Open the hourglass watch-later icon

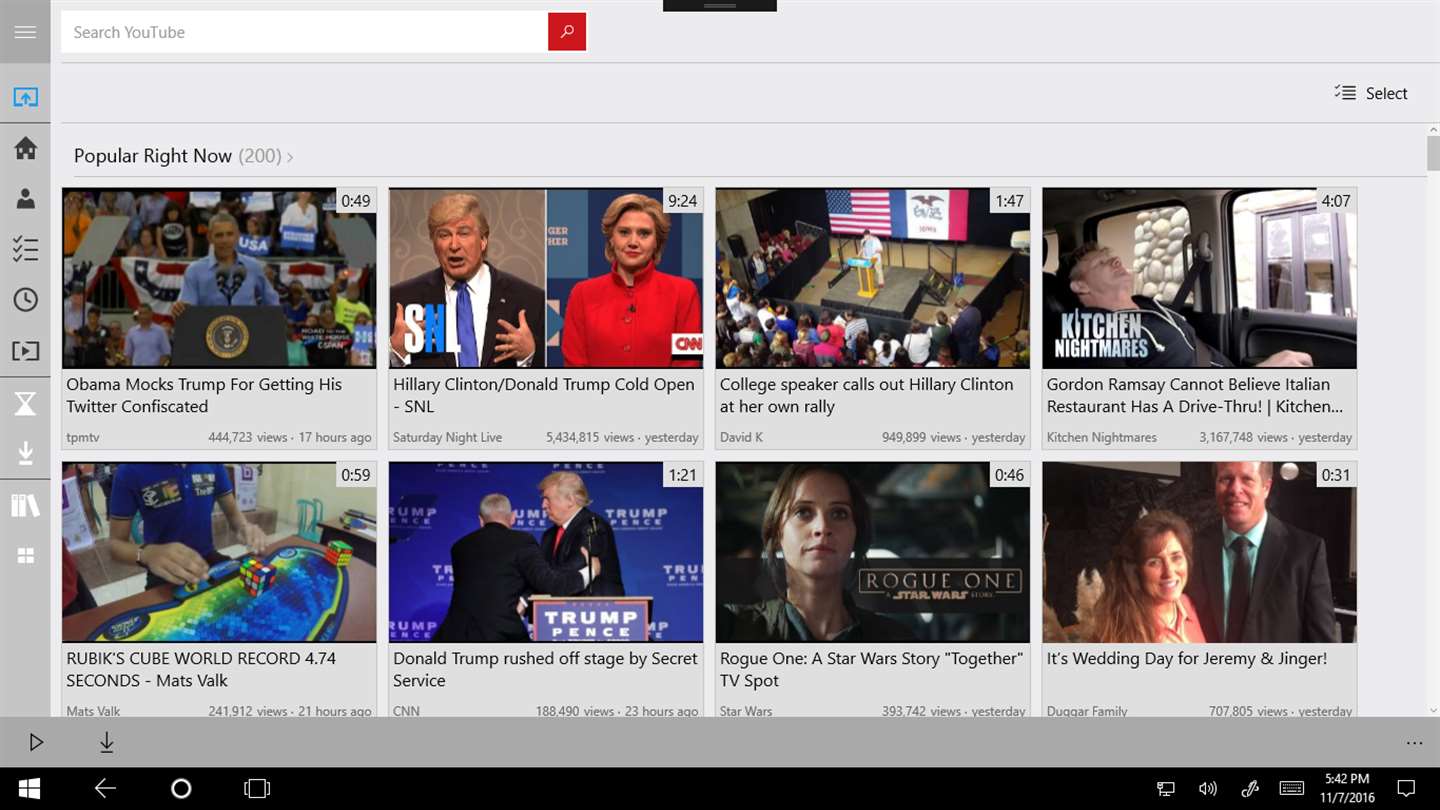pyautogui.click(x=25, y=403)
